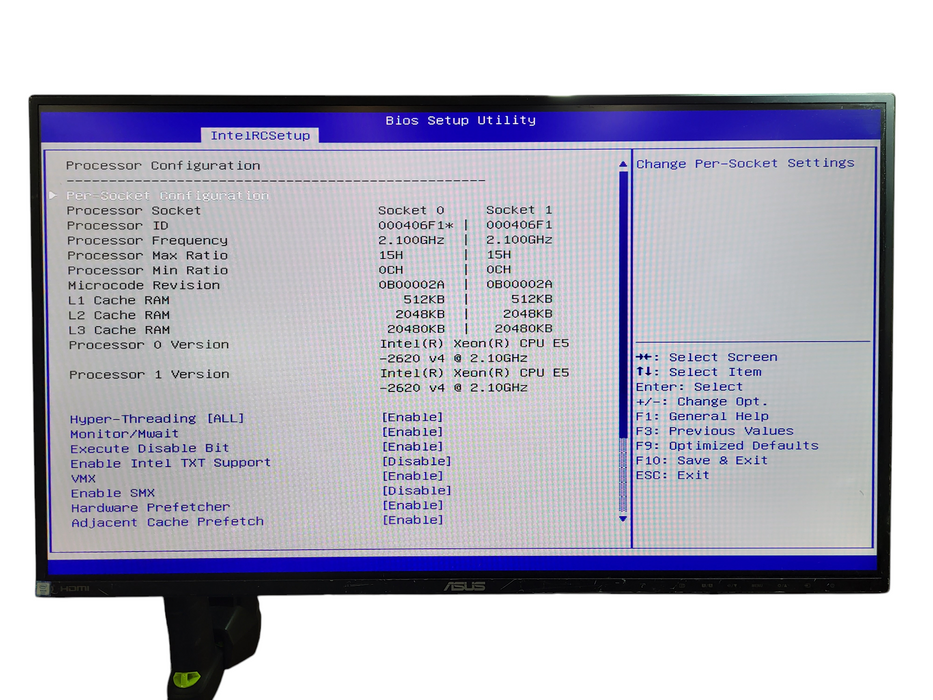This screenshot has height=700, width=933.
Task: Change Enable SMX Disable value
Action: [x=417, y=490]
